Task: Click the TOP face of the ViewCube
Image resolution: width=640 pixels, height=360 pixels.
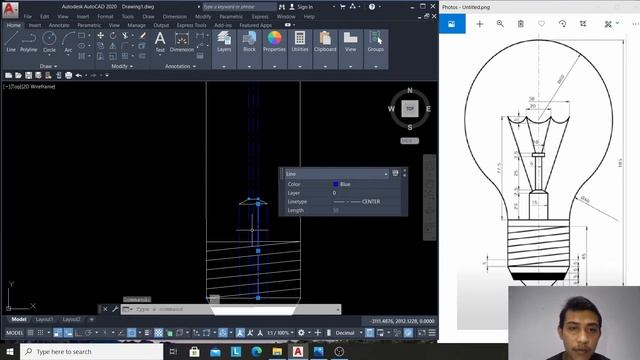Action: click(410, 109)
